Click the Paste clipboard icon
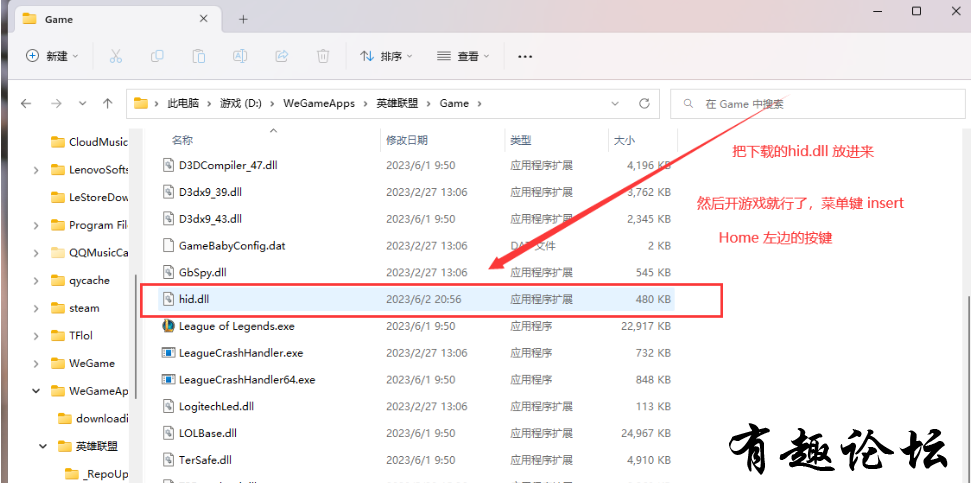 click(199, 56)
